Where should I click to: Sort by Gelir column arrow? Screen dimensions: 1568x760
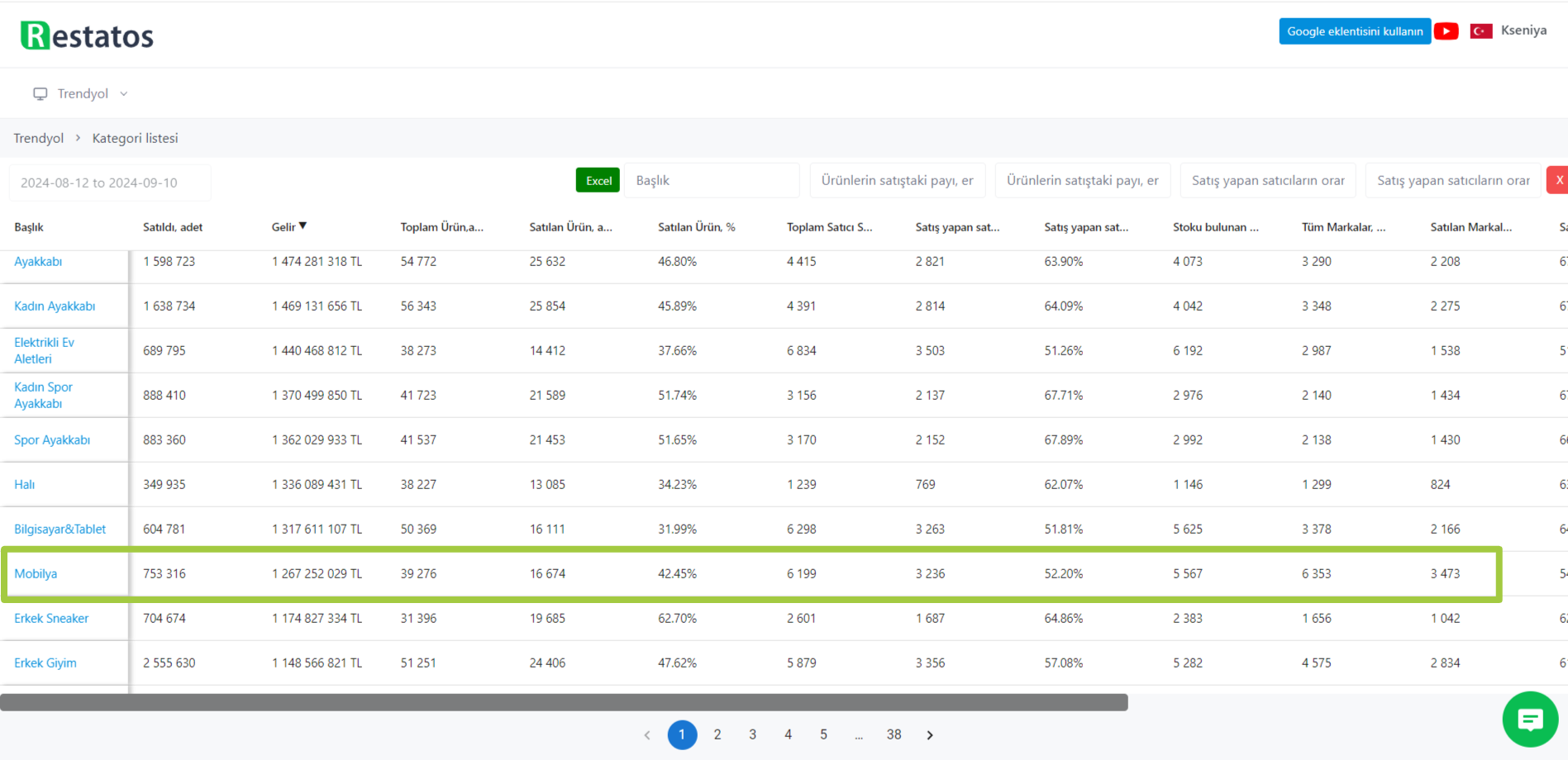click(303, 226)
